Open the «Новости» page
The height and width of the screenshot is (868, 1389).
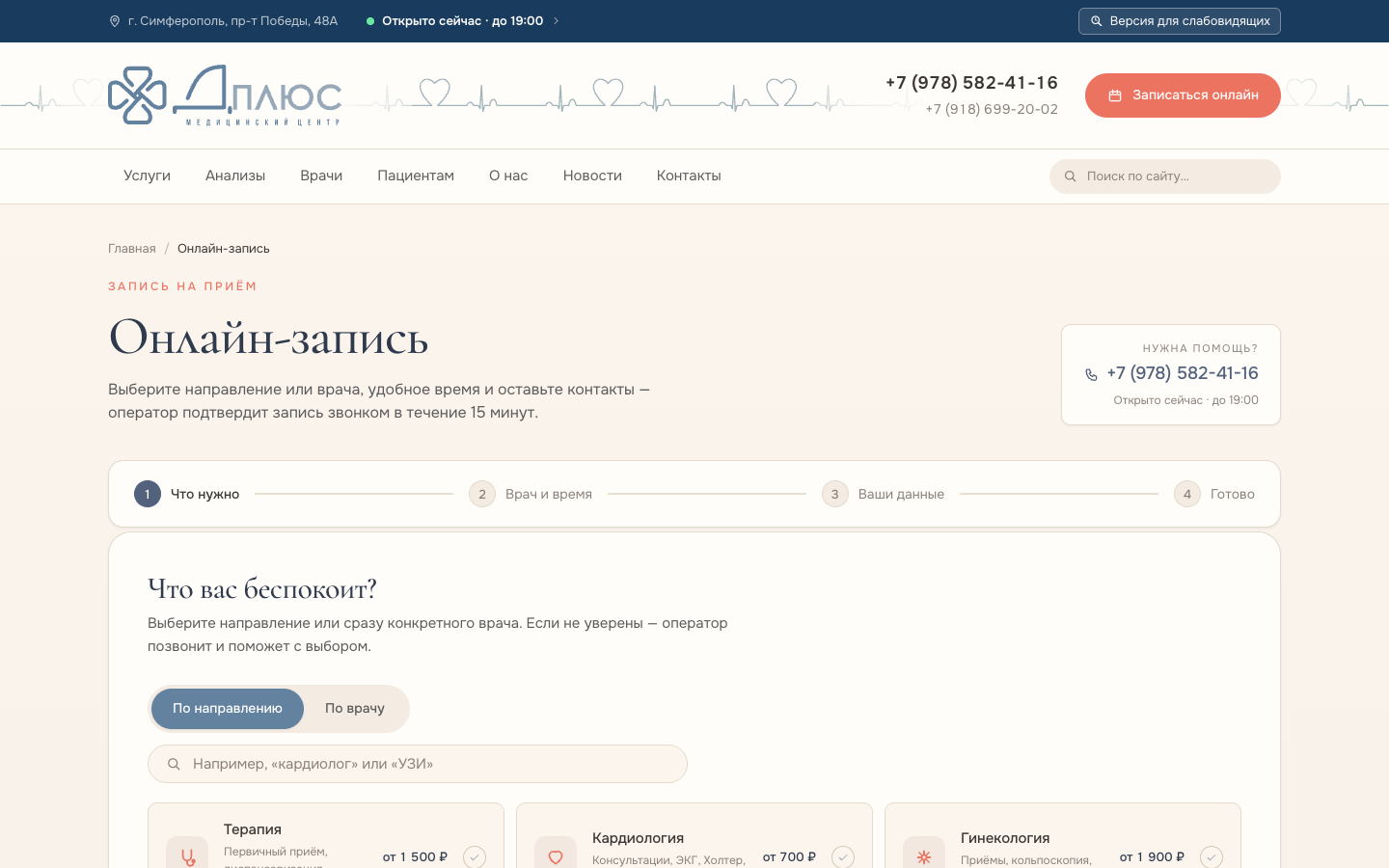(592, 176)
